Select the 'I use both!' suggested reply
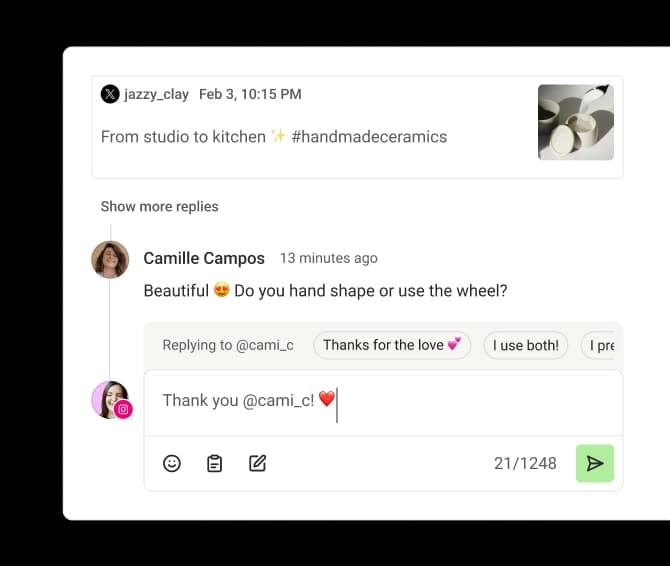Viewport: 670px width, 566px height. [x=526, y=345]
